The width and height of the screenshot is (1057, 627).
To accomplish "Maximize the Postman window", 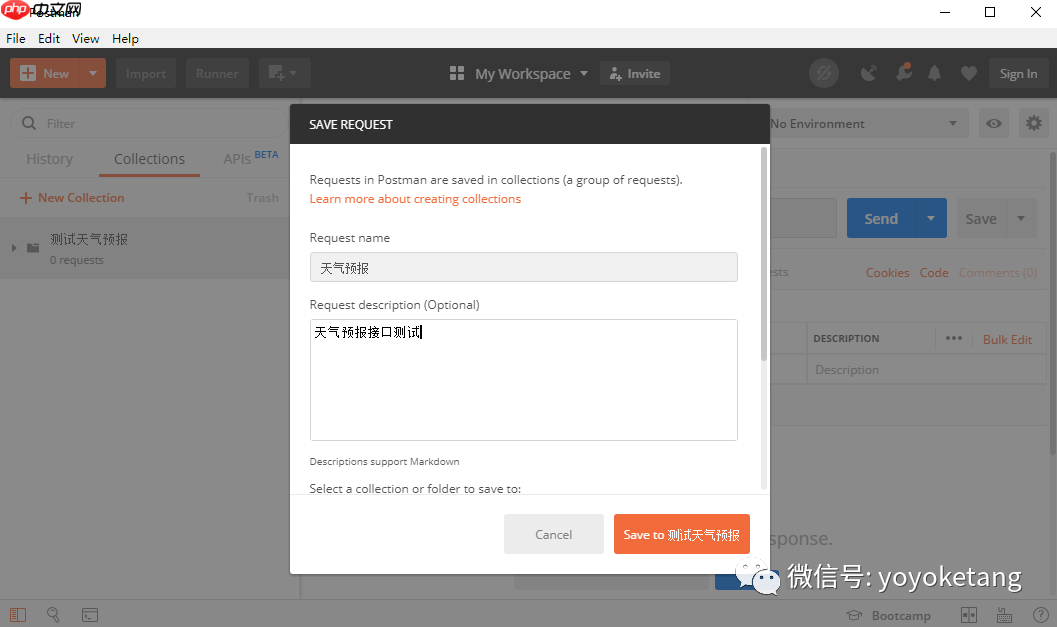I will pyautogui.click(x=990, y=12).
